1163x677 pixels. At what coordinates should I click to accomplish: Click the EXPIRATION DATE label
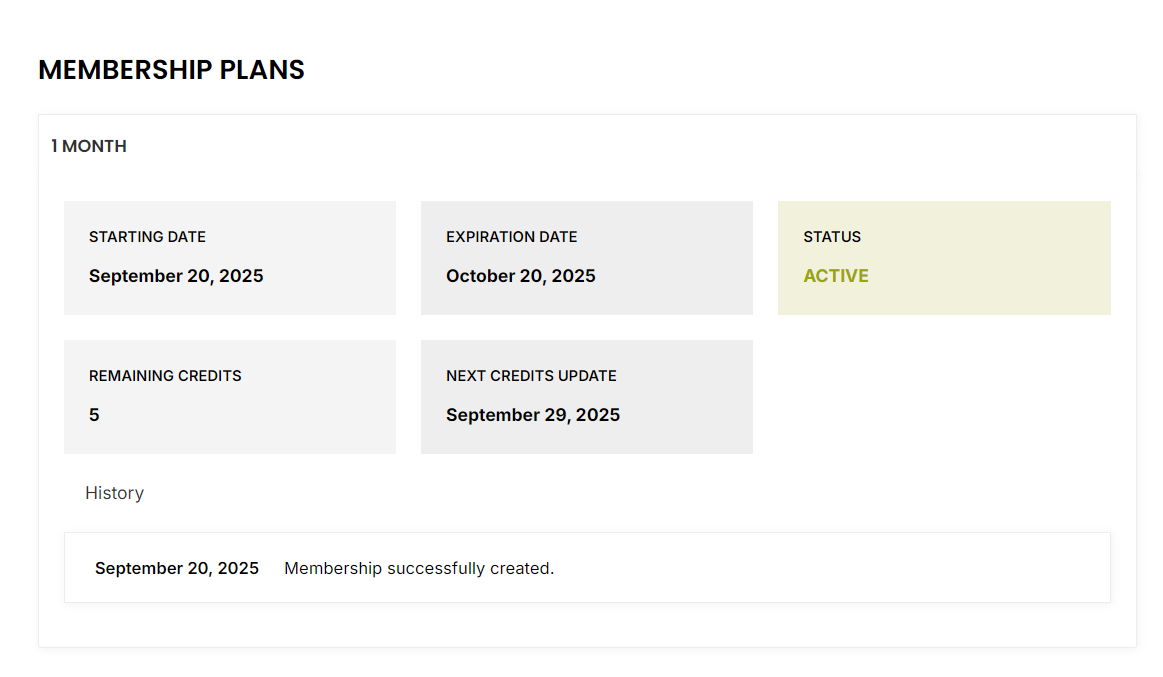pyautogui.click(x=511, y=237)
